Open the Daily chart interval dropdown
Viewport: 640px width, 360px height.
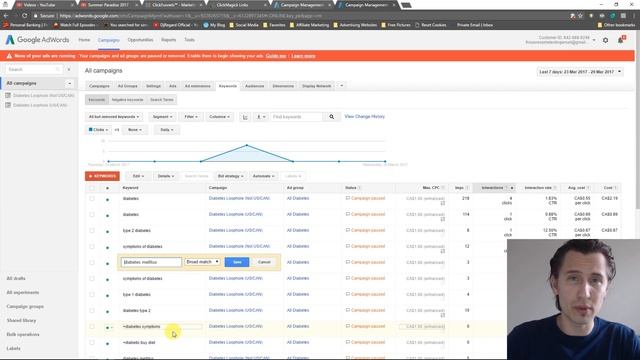coord(166,130)
